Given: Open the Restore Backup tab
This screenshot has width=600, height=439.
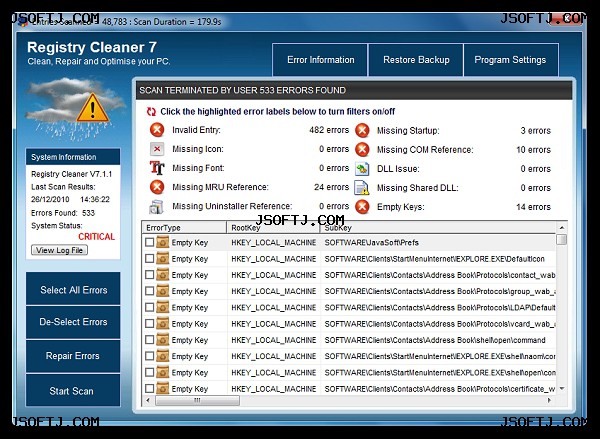Looking at the screenshot, I should click(416, 60).
